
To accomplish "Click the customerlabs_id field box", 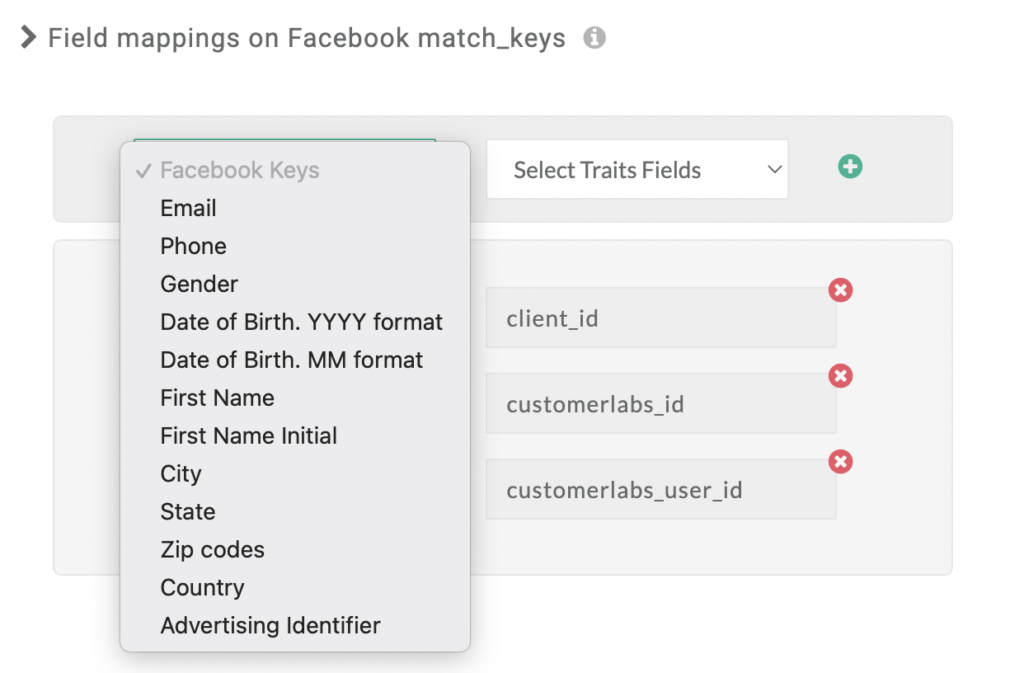I will click(661, 404).
